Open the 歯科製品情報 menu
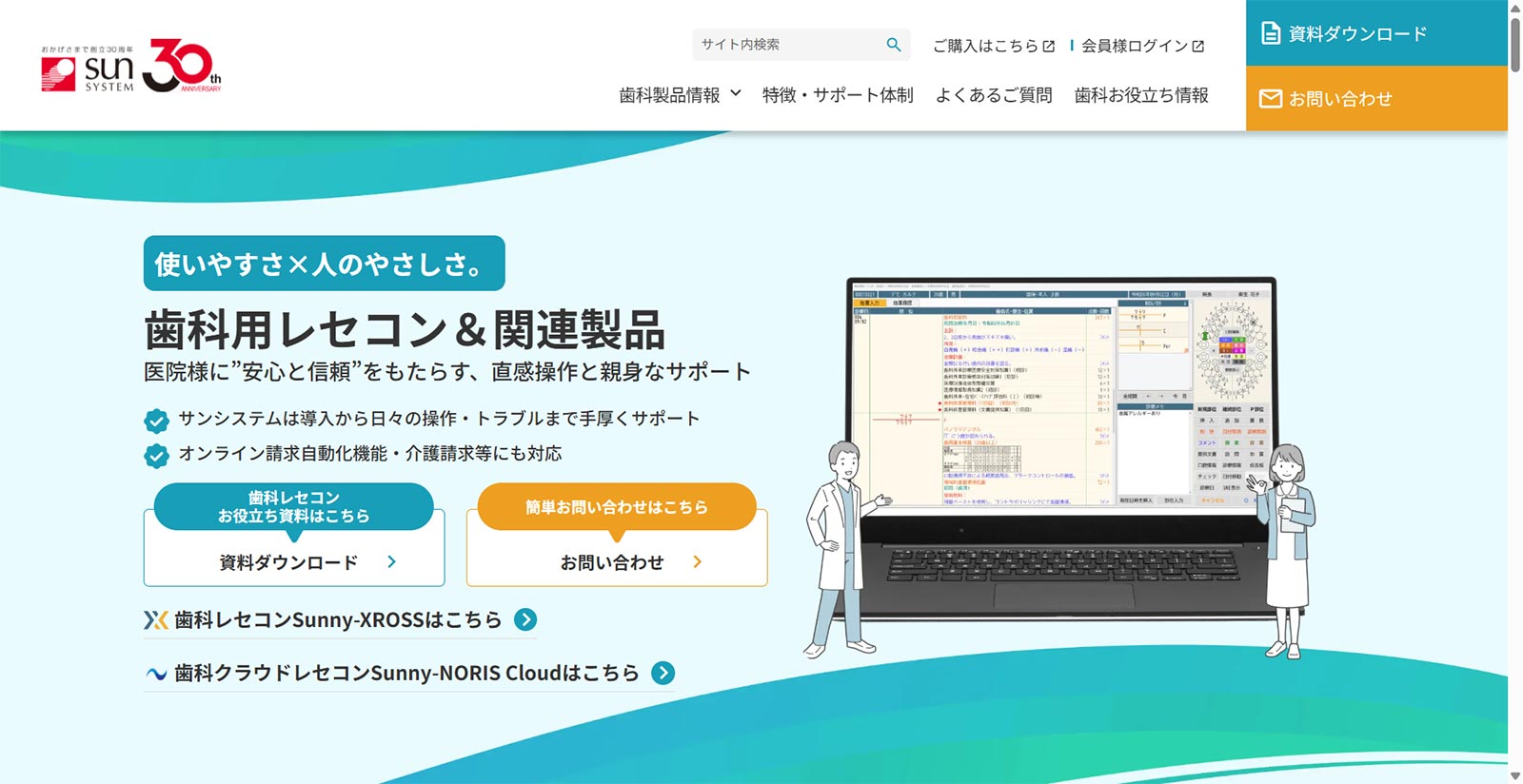Image resolution: width=1523 pixels, height=784 pixels. coord(680,95)
